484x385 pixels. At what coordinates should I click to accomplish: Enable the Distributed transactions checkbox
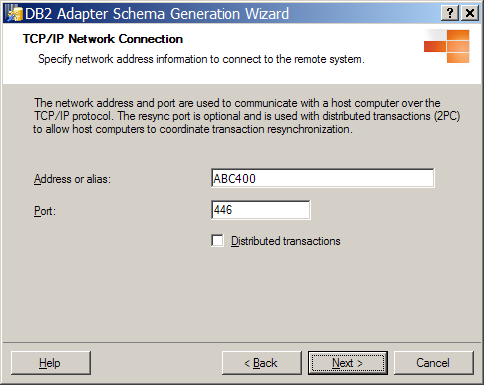(x=217, y=241)
